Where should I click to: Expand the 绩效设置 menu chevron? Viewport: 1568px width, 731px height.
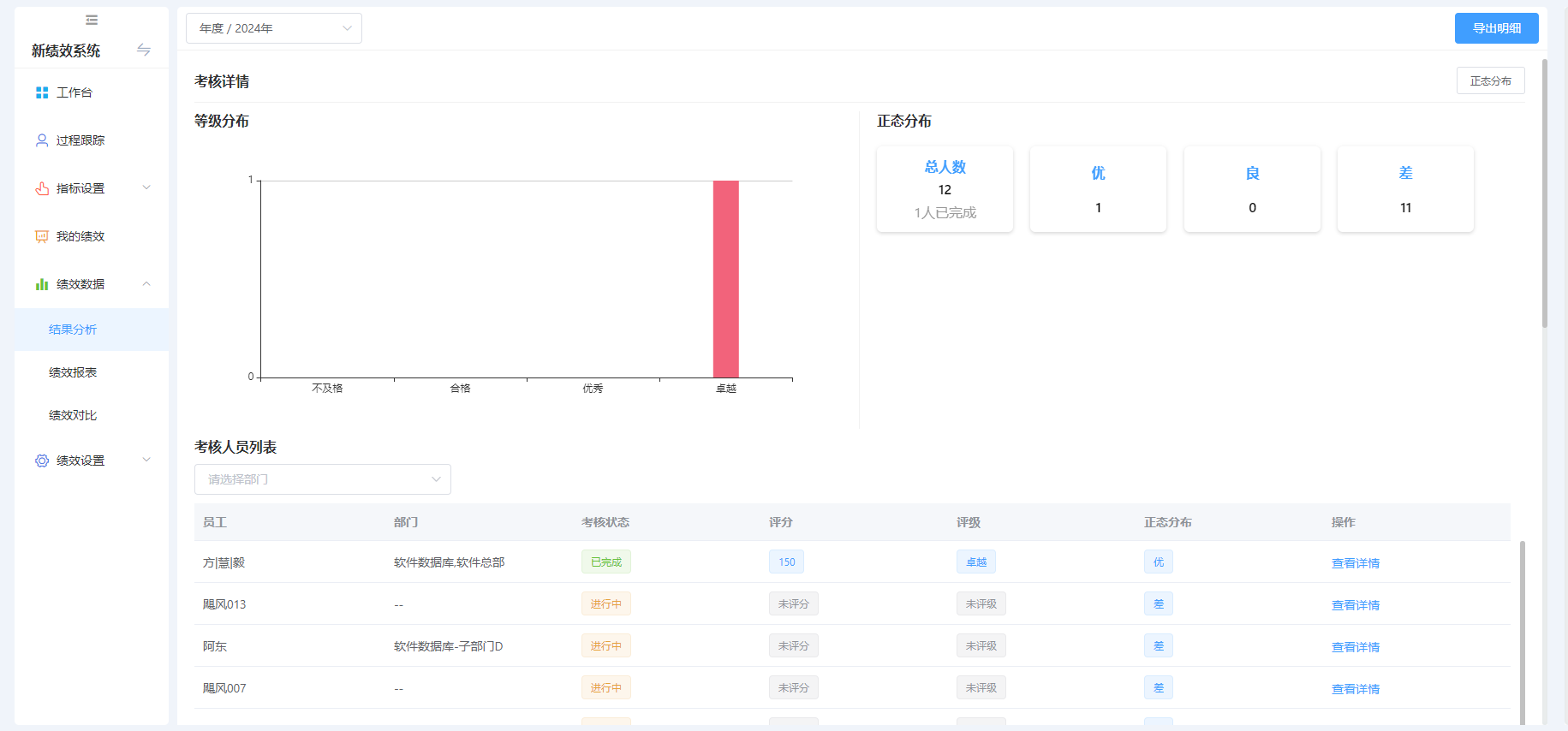tap(146, 461)
